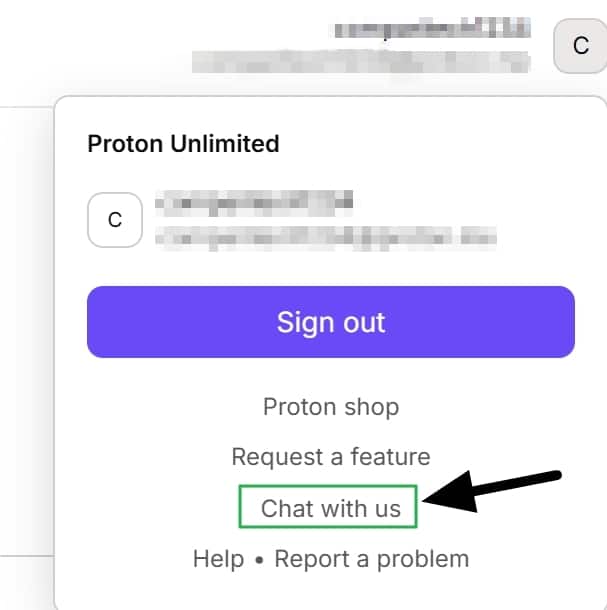Screen dimensions: 607x610
Task: Toggle the user dropdown with the header initial icon
Action: point(580,46)
